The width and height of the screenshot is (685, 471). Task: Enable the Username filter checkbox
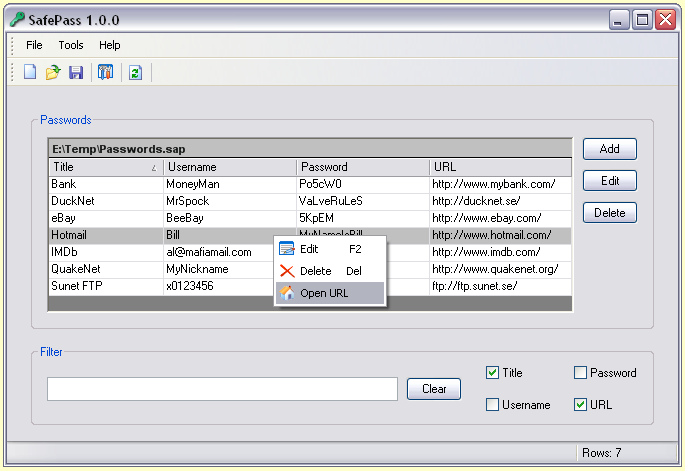pyautogui.click(x=492, y=405)
